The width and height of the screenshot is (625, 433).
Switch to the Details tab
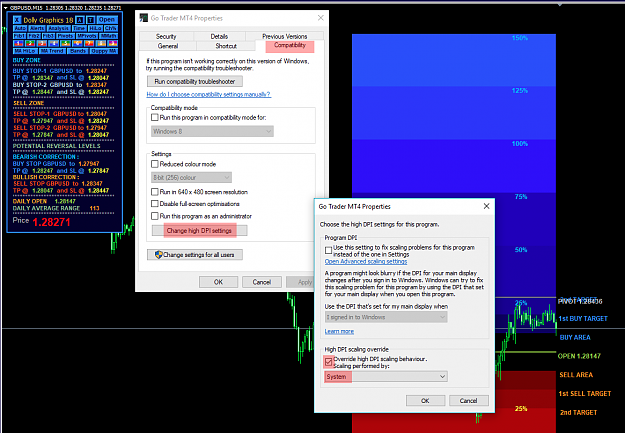point(219,36)
